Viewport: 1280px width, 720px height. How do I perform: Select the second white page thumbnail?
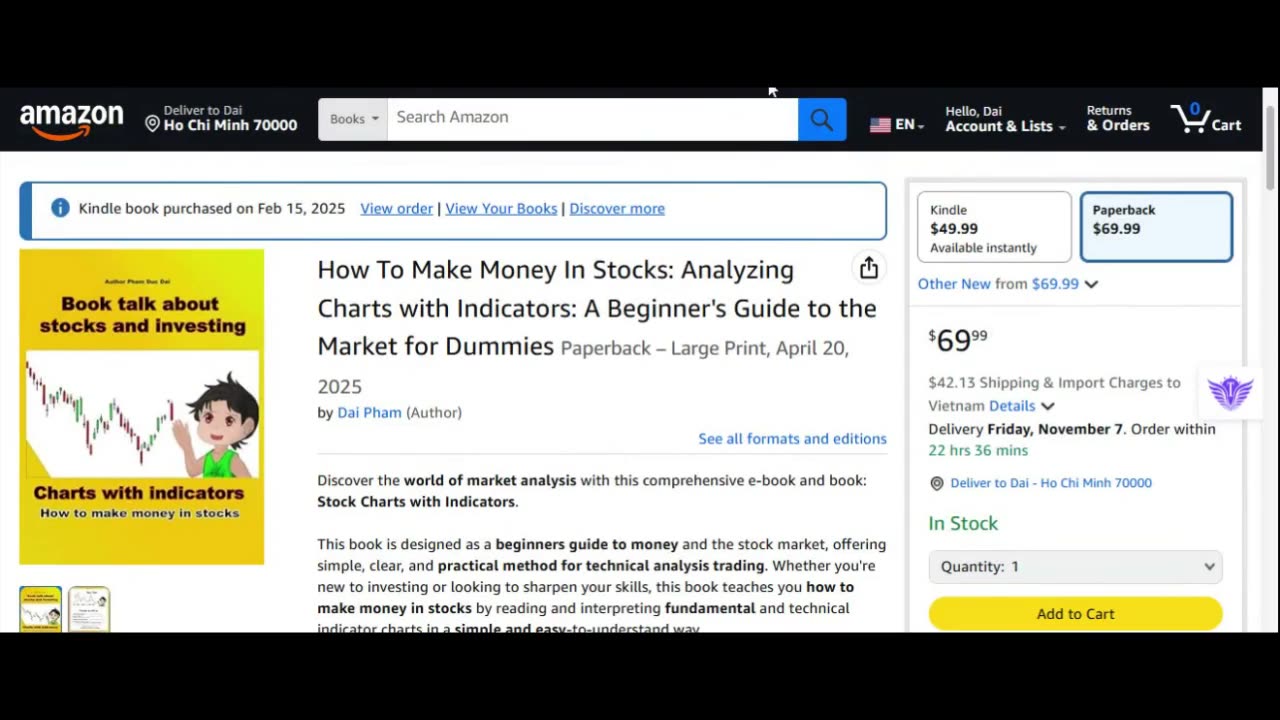pyautogui.click(x=89, y=609)
